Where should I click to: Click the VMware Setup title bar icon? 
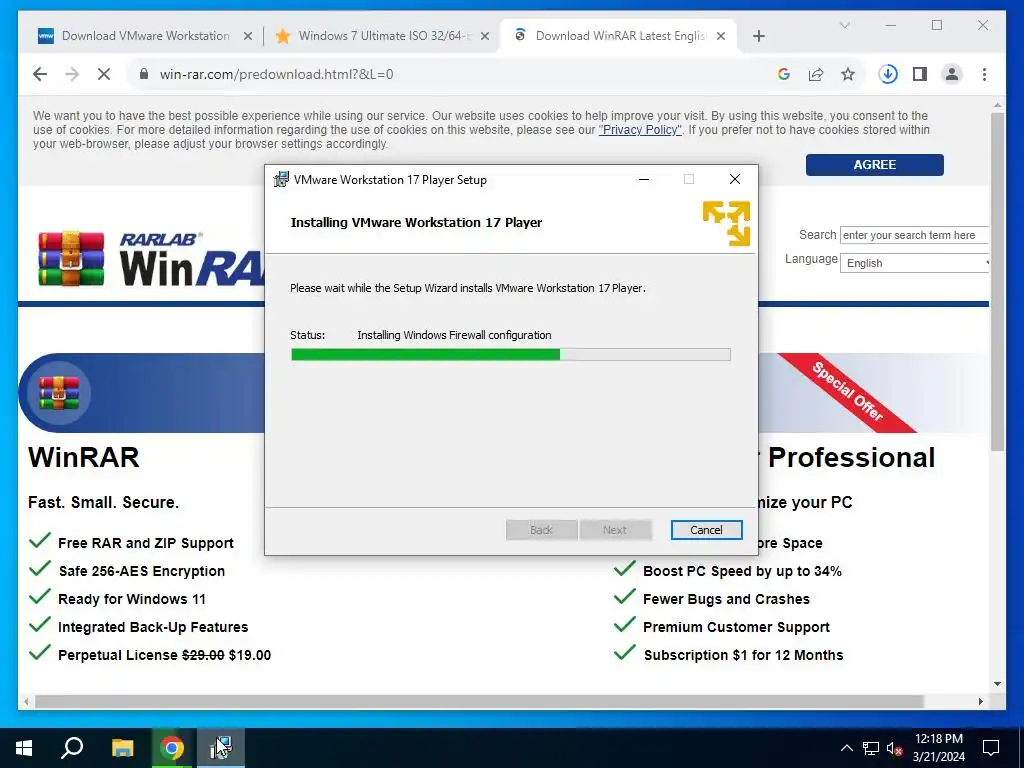(281, 179)
